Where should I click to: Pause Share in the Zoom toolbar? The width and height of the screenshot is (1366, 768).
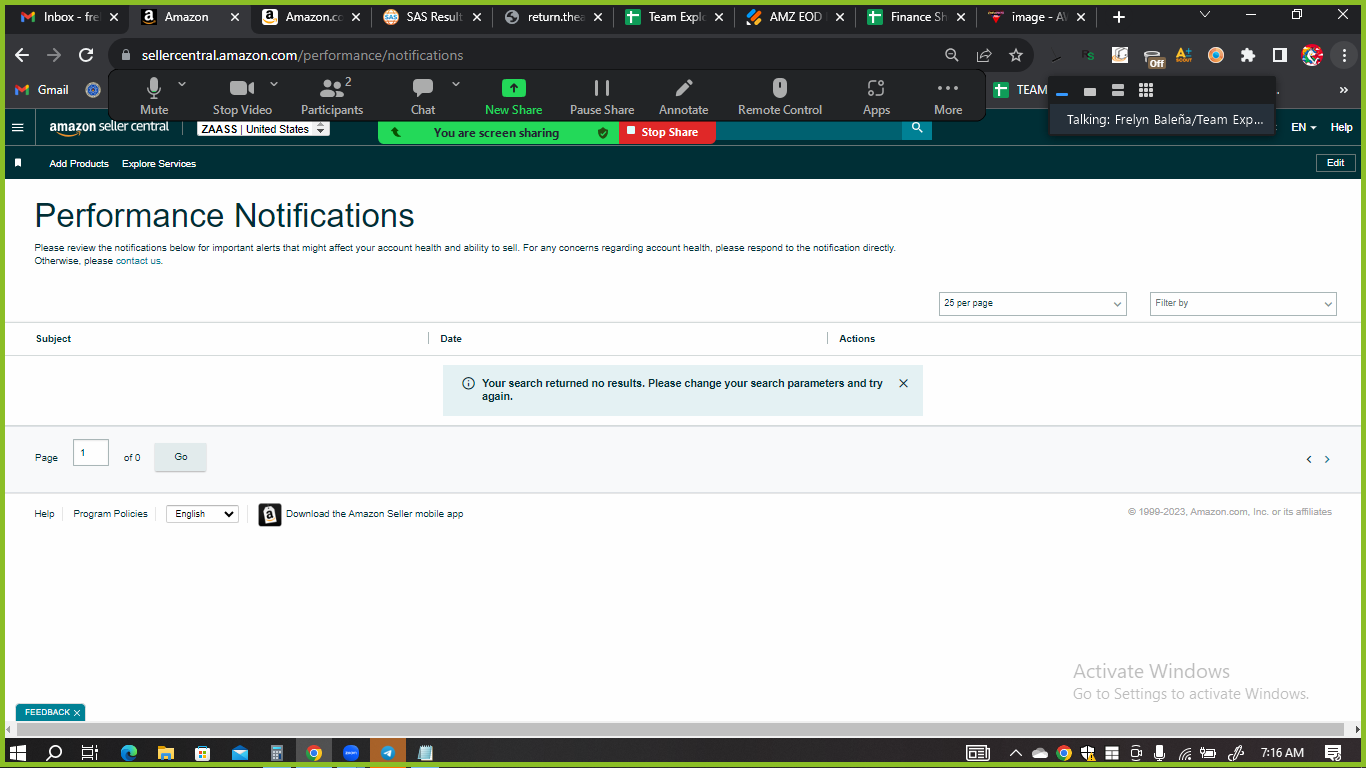pyautogui.click(x=602, y=97)
